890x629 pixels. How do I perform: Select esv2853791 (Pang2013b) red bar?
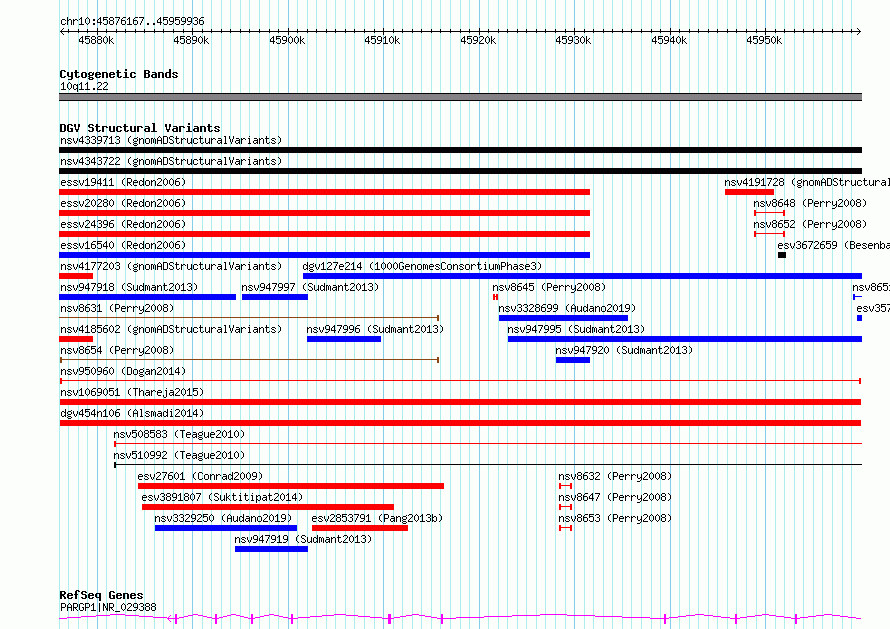pyautogui.click(x=360, y=528)
